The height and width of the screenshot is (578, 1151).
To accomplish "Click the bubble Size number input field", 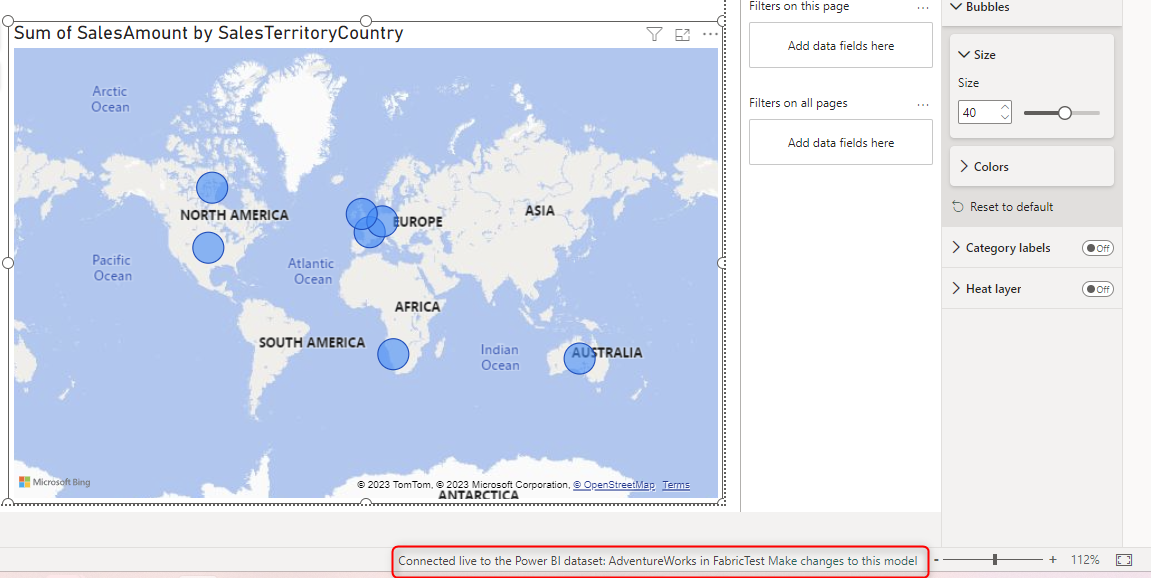I will [x=978, y=113].
